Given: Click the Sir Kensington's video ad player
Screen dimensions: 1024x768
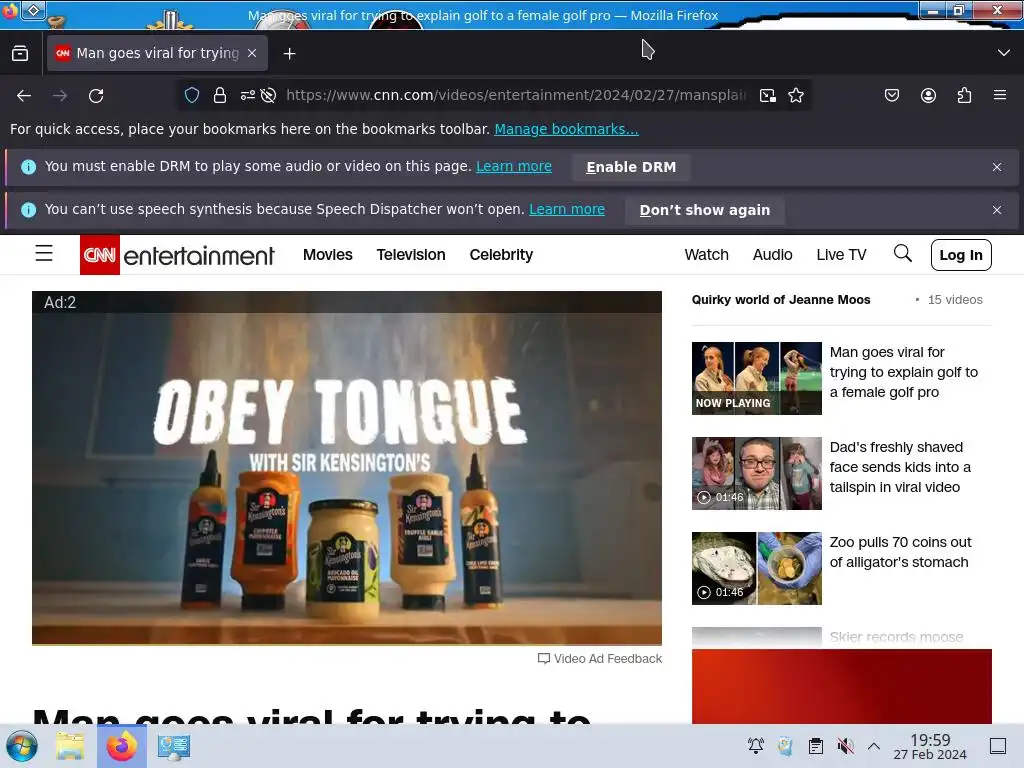Looking at the screenshot, I should [x=347, y=468].
